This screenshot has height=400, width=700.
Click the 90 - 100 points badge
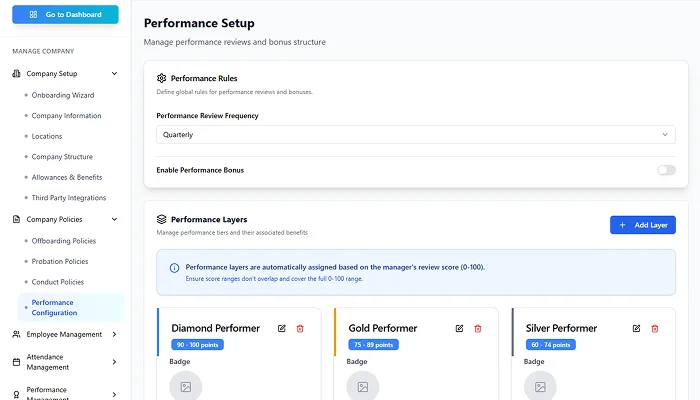[x=203, y=345]
